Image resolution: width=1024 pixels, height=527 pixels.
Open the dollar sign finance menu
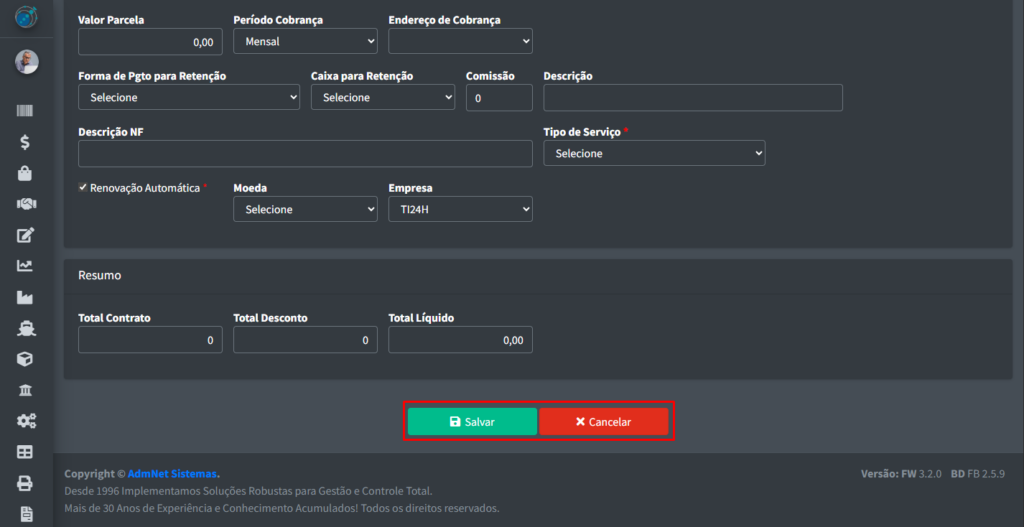[x=26, y=142]
